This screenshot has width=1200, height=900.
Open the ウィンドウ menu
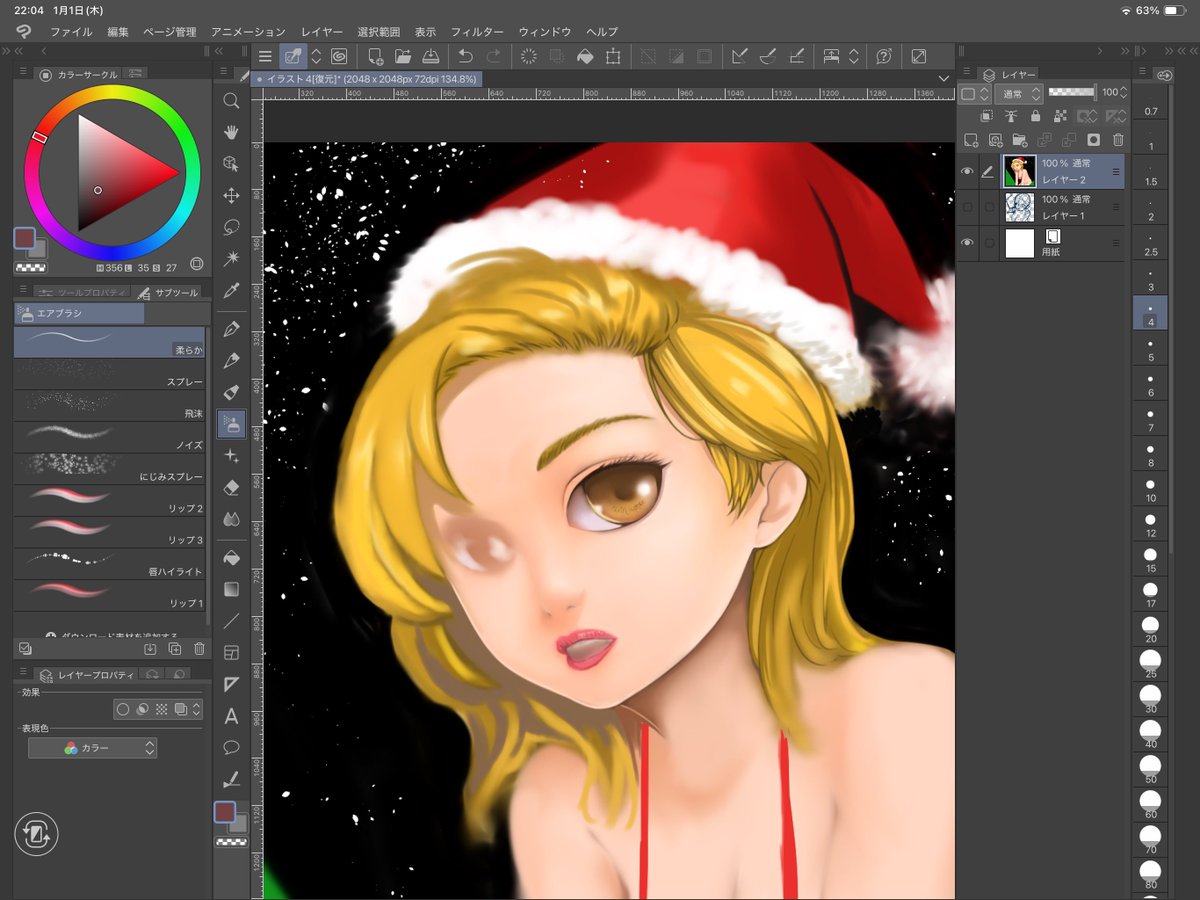pos(545,32)
